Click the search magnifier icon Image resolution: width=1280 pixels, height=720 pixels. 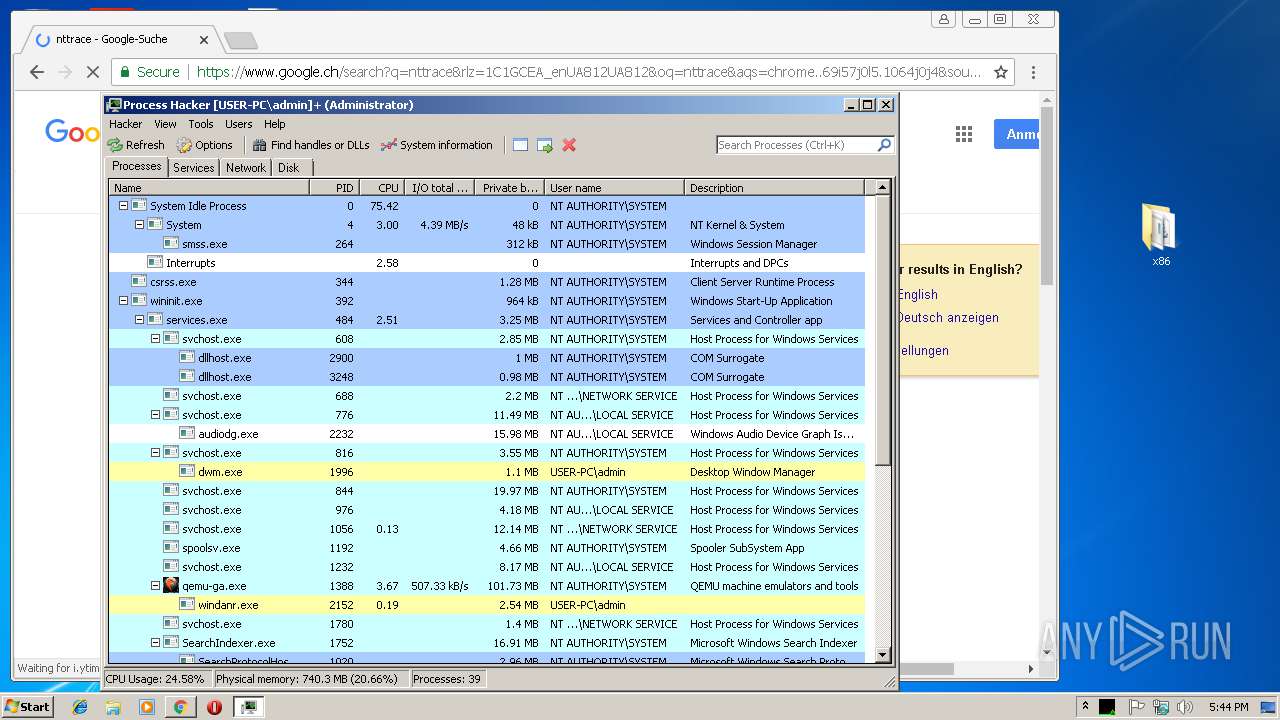[x=884, y=145]
